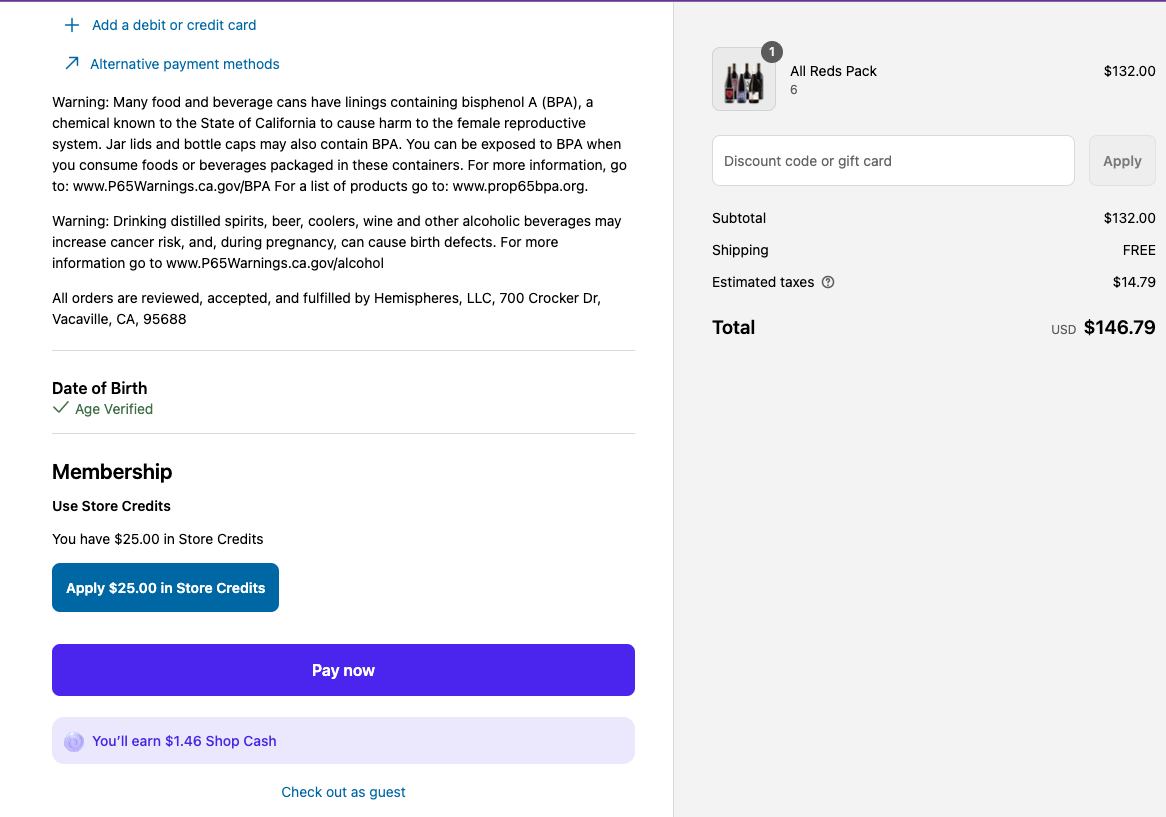Viewport: 1166px width, 817px height.
Task: Click the Shop Cash coin icon
Action: tap(74, 741)
